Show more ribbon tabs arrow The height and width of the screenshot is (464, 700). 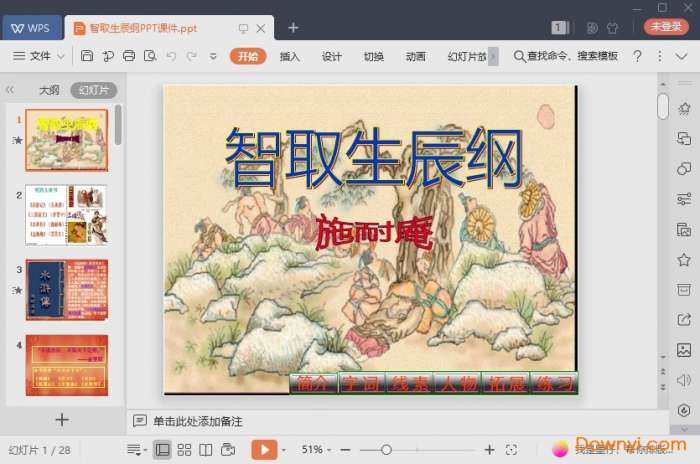click(x=493, y=56)
